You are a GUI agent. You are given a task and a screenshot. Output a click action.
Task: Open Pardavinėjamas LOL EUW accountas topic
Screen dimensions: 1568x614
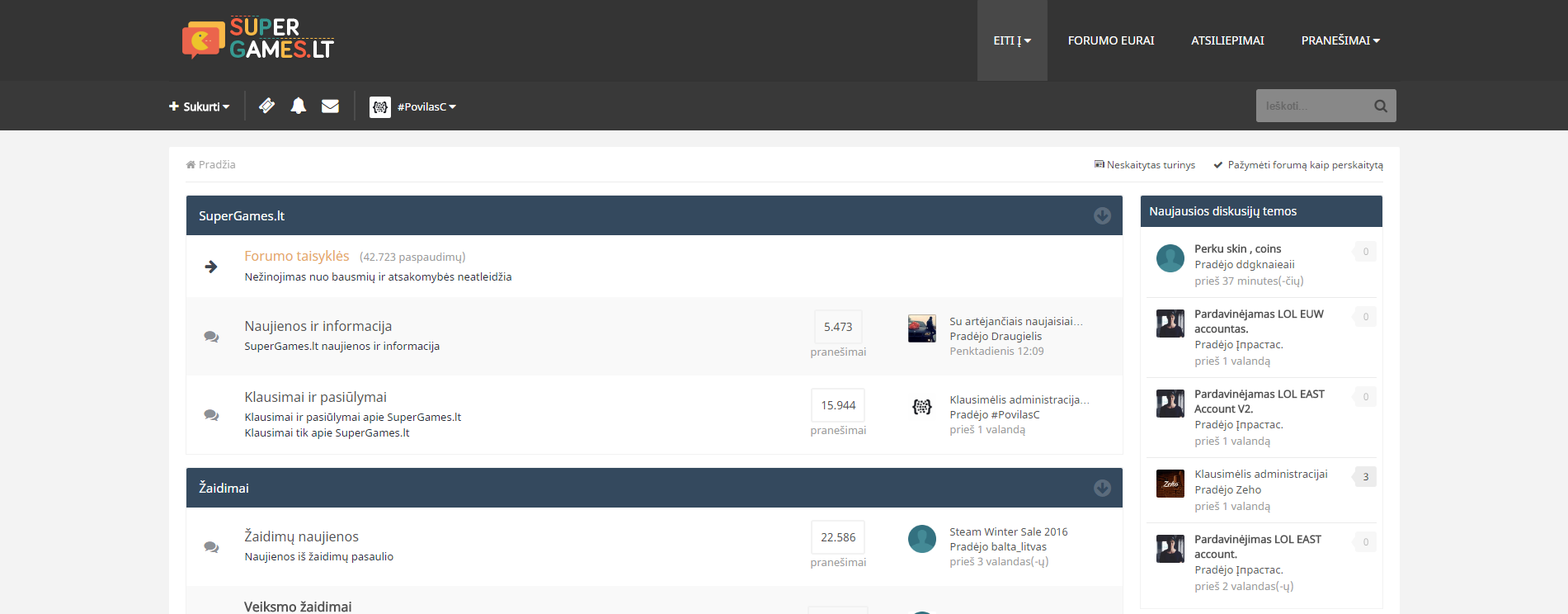[x=1259, y=321]
